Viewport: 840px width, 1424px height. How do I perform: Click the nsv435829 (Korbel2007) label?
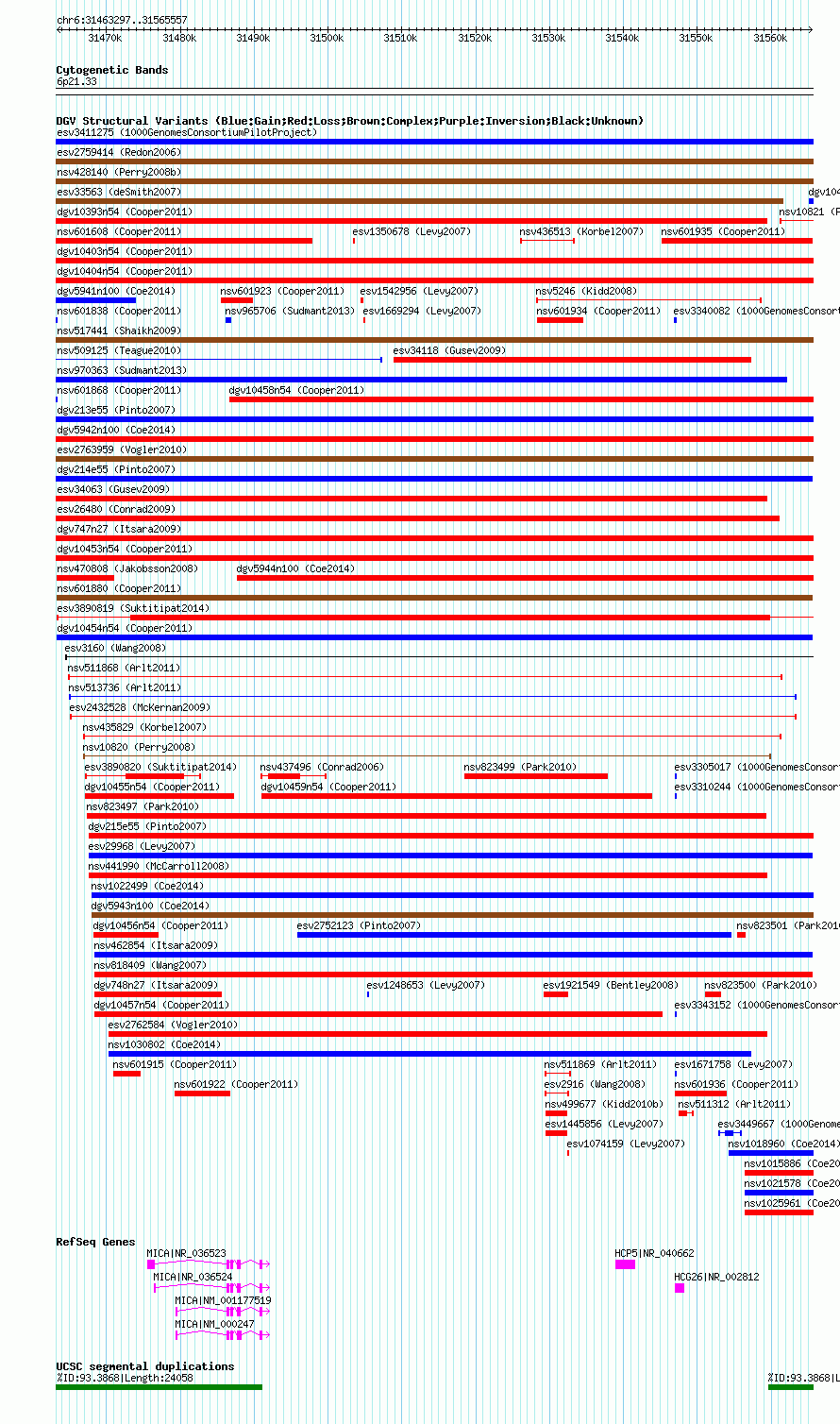pyautogui.click(x=144, y=728)
